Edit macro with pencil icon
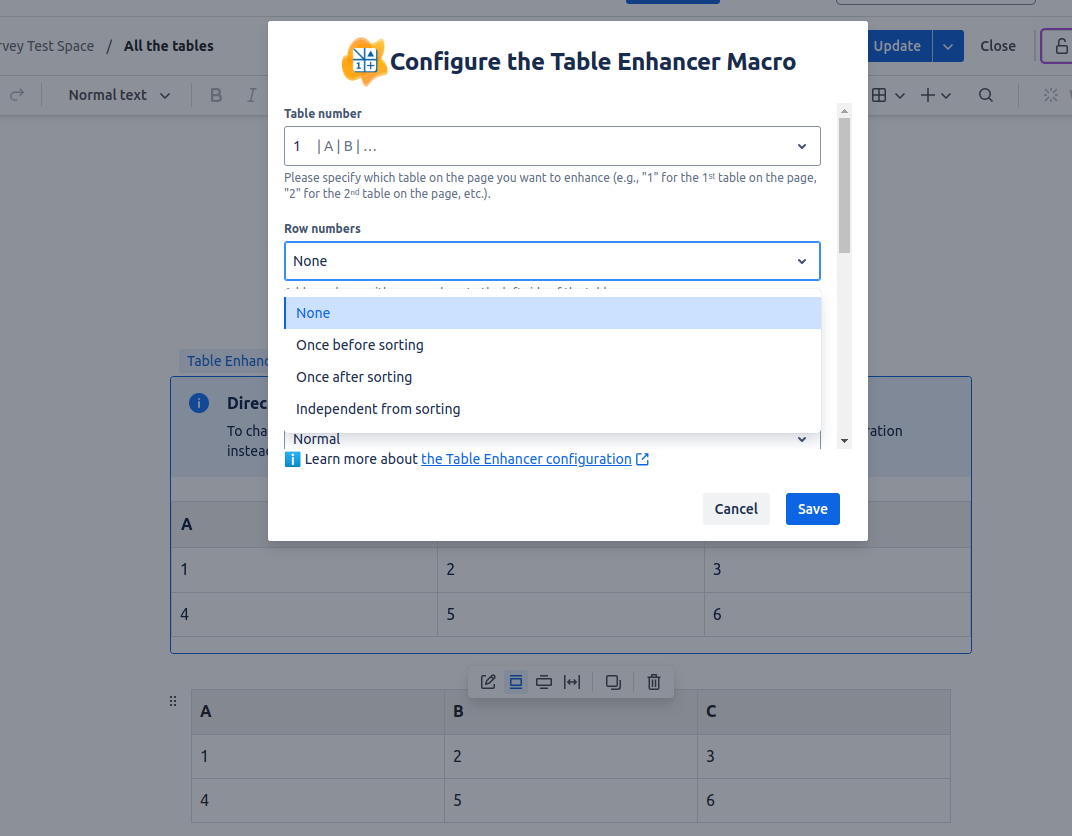Viewport: 1072px width, 836px height. 487,682
